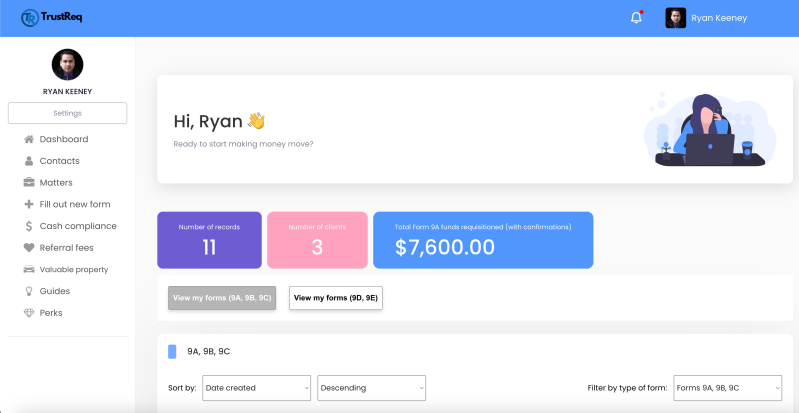Screen dimensions: 799x413
Task: Open the Matters page
Action: (56, 183)
